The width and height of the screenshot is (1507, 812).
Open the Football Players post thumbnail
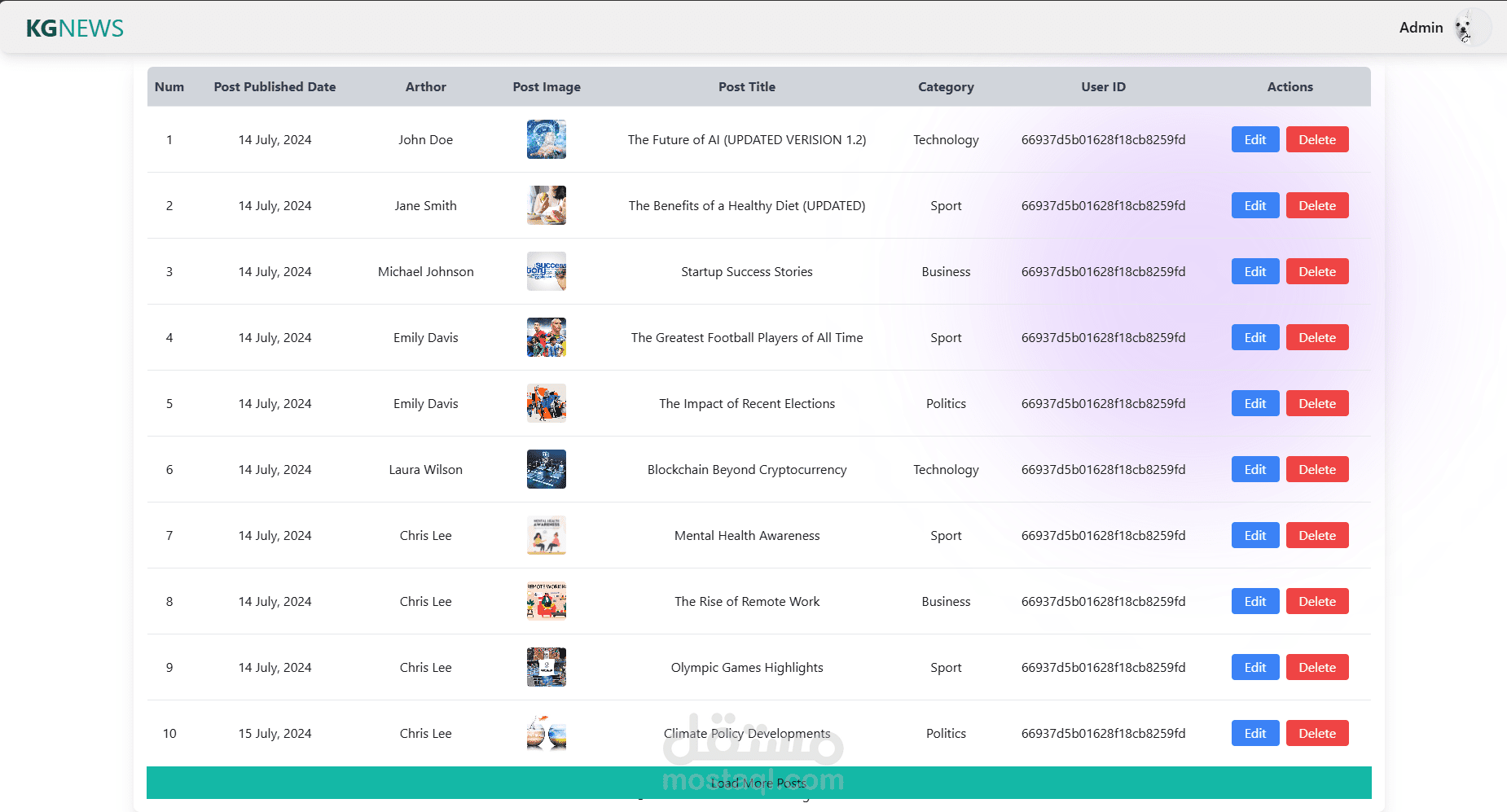(x=547, y=337)
